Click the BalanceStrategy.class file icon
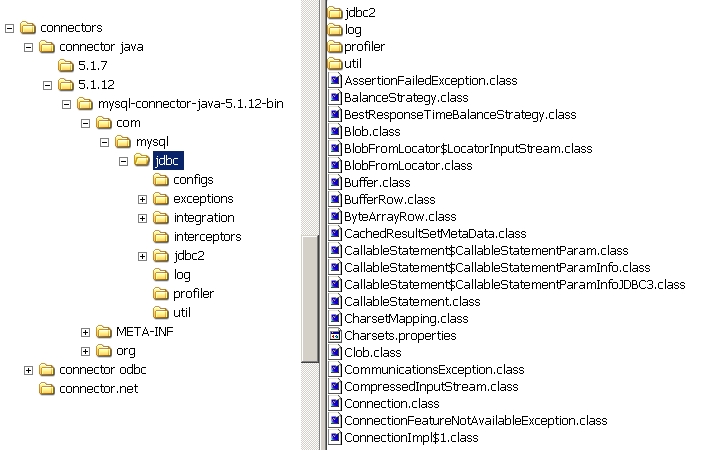 (335, 98)
